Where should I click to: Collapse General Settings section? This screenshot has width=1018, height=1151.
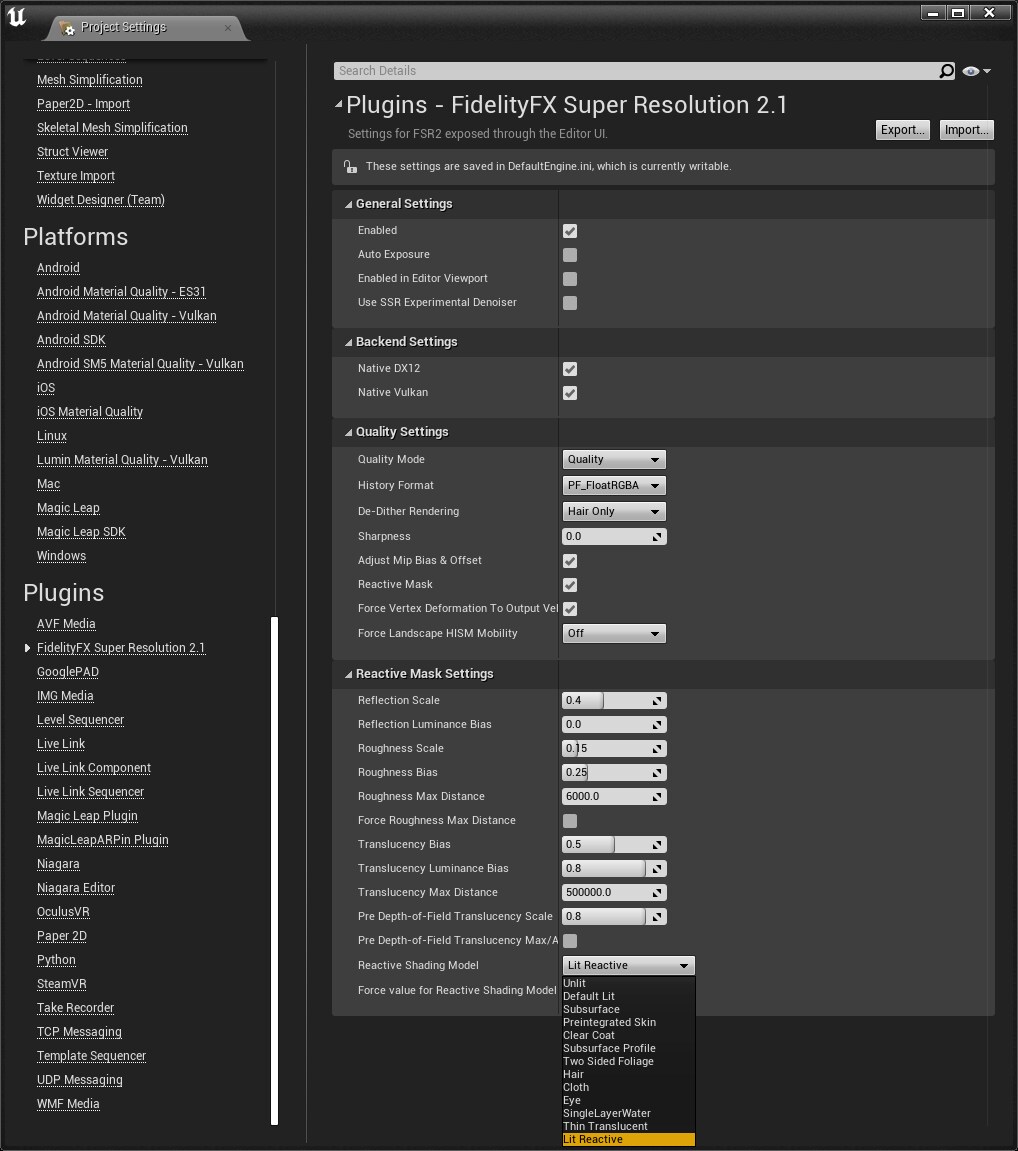349,205
